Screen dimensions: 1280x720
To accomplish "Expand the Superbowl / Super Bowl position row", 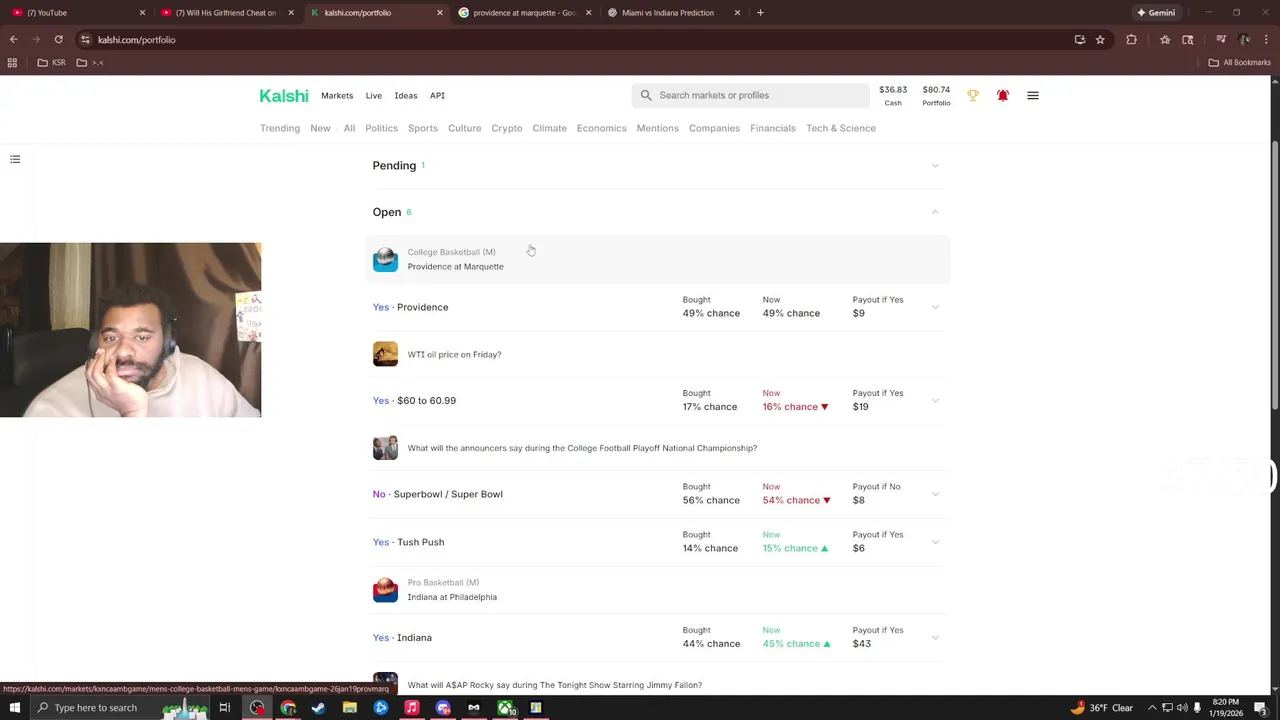I will pos(935,494).
